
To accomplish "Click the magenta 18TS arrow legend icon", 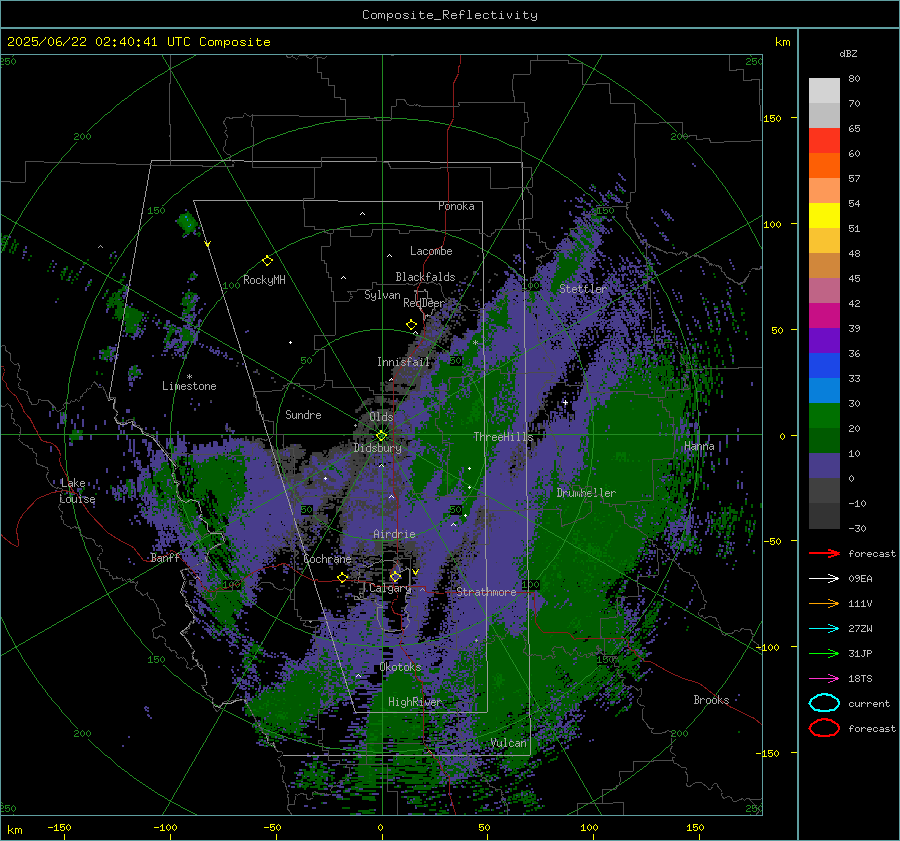I will point(824,679).
